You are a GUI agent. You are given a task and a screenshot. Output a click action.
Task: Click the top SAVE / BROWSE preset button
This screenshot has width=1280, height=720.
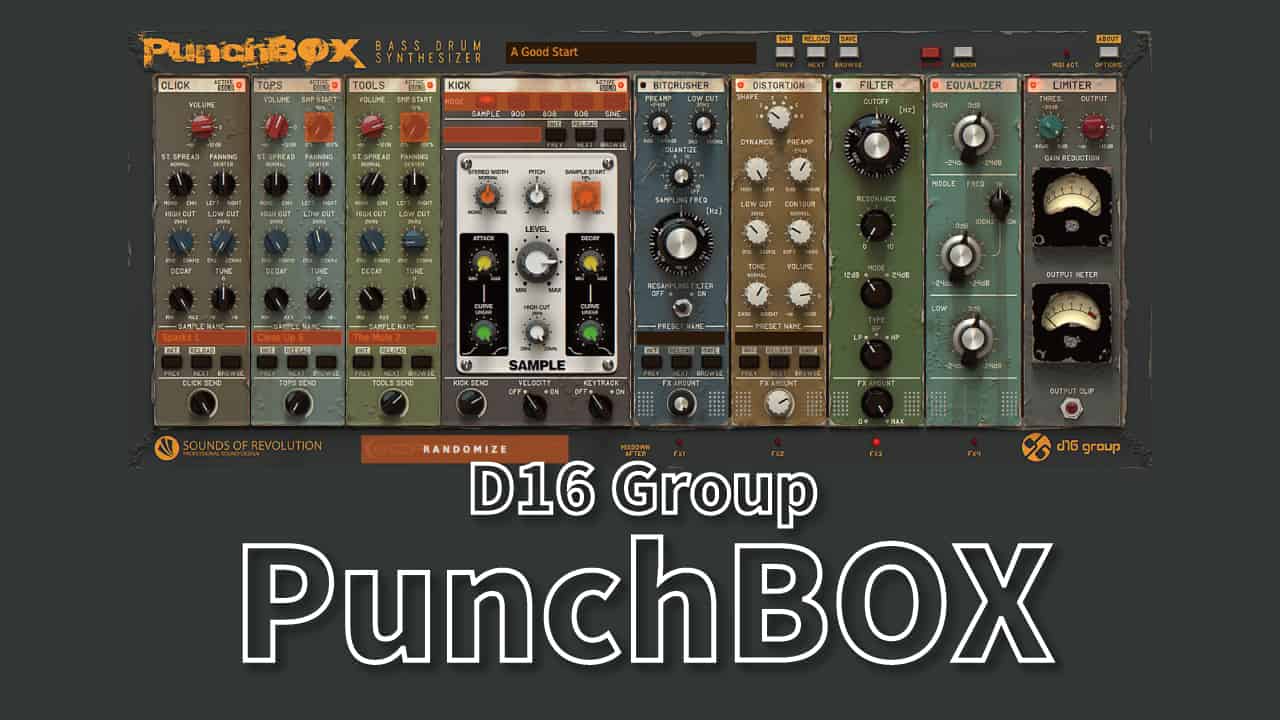click(848, 51)
